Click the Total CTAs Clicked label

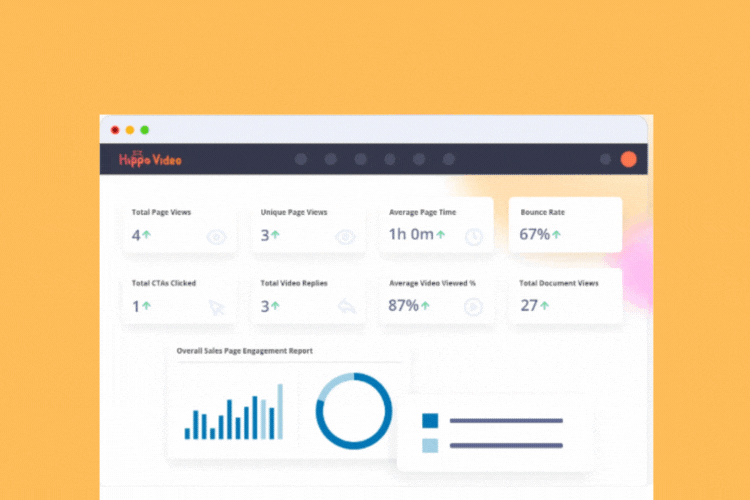pyautogui.click(x=164, y=283)
